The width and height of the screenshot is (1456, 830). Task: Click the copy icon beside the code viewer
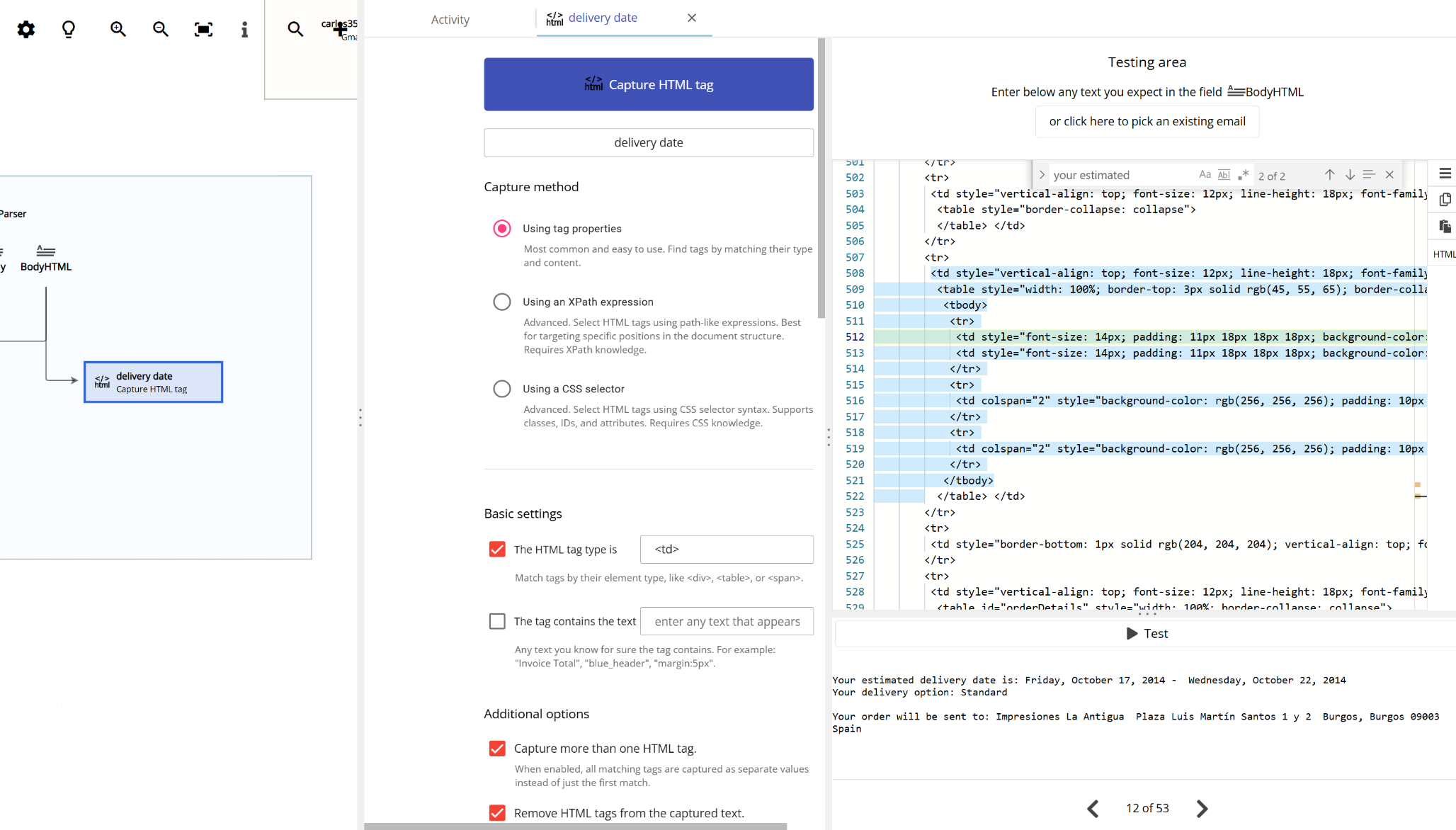1444,199
